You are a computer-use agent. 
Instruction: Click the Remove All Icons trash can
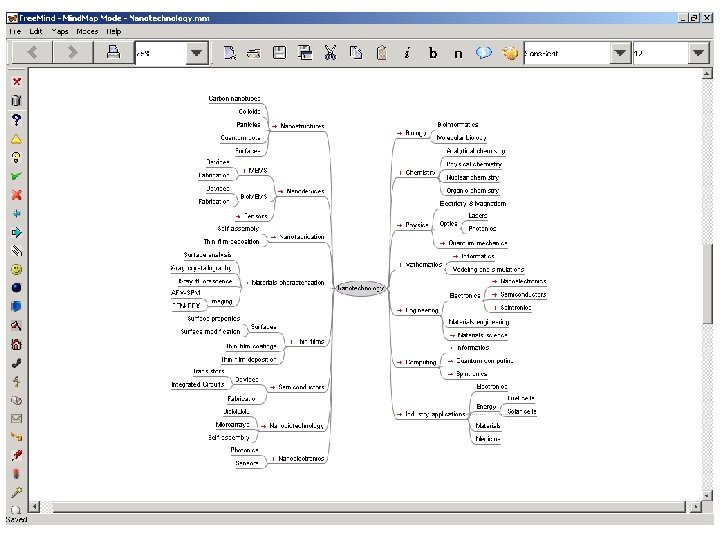click(17, 101)
